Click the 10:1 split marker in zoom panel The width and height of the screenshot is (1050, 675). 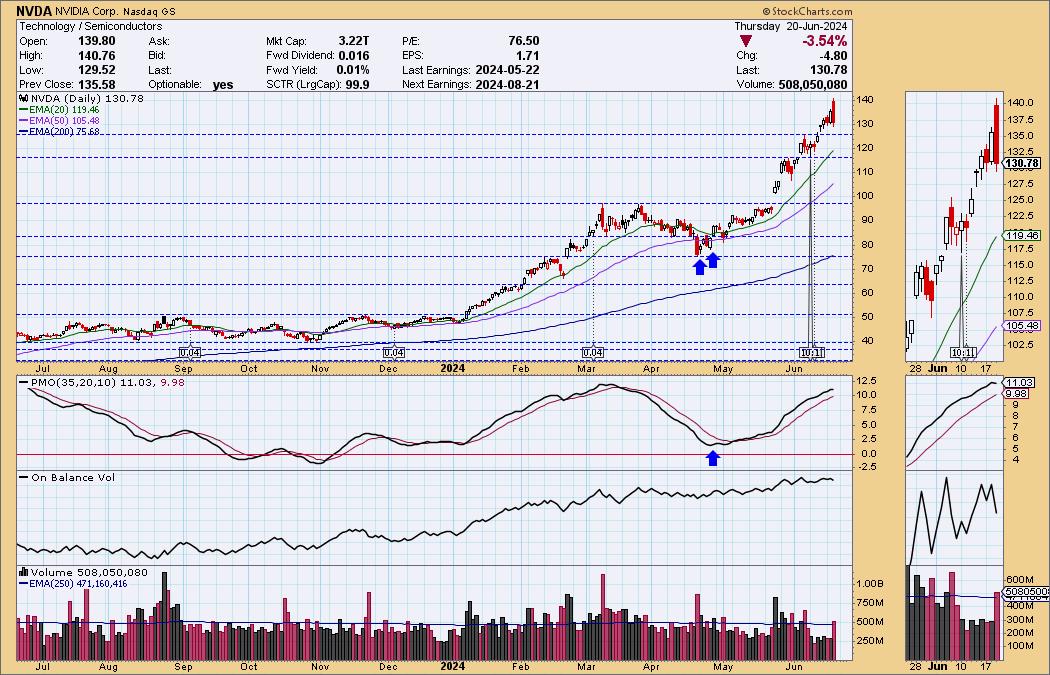(x=962, y=352)
